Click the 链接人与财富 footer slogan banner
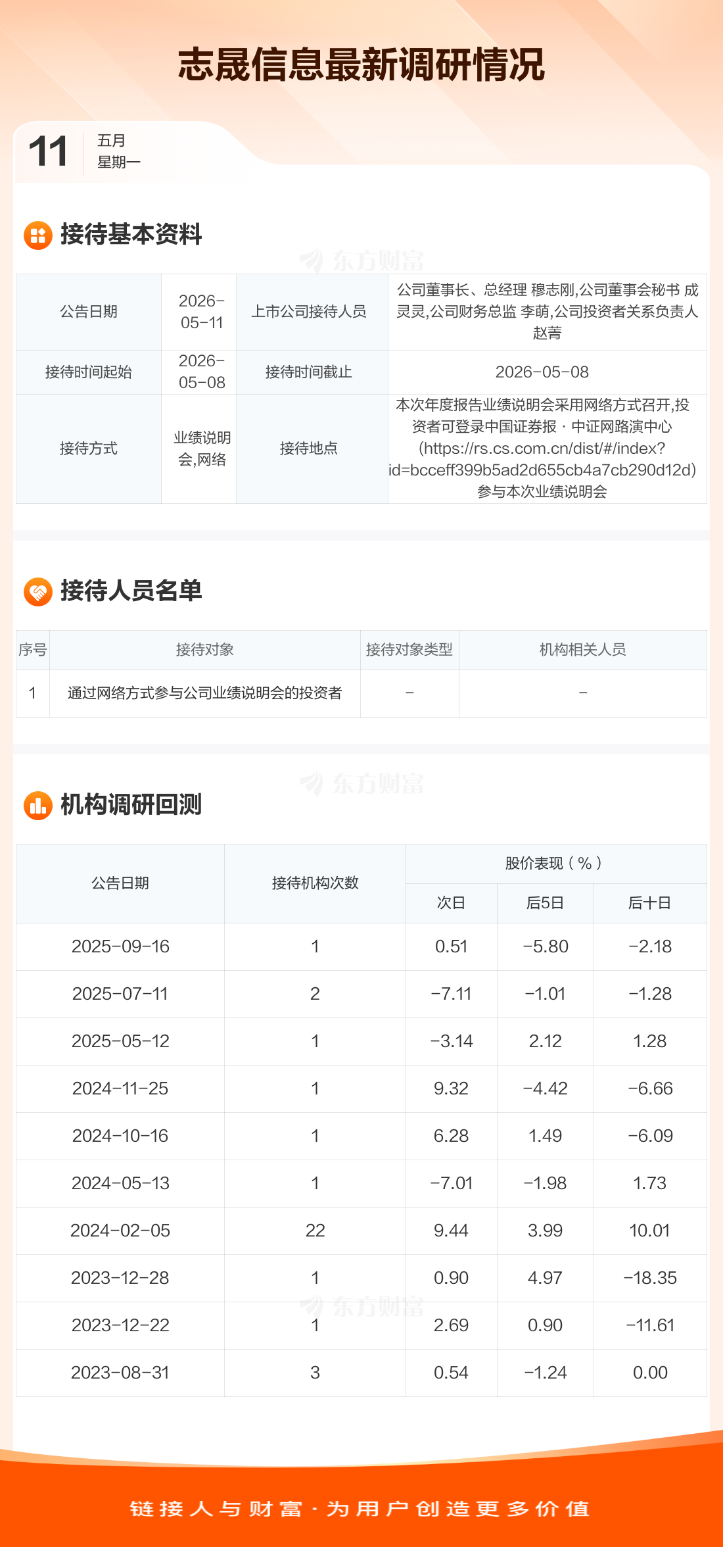The image size is (723, 1568). (x=360, y=1509)
